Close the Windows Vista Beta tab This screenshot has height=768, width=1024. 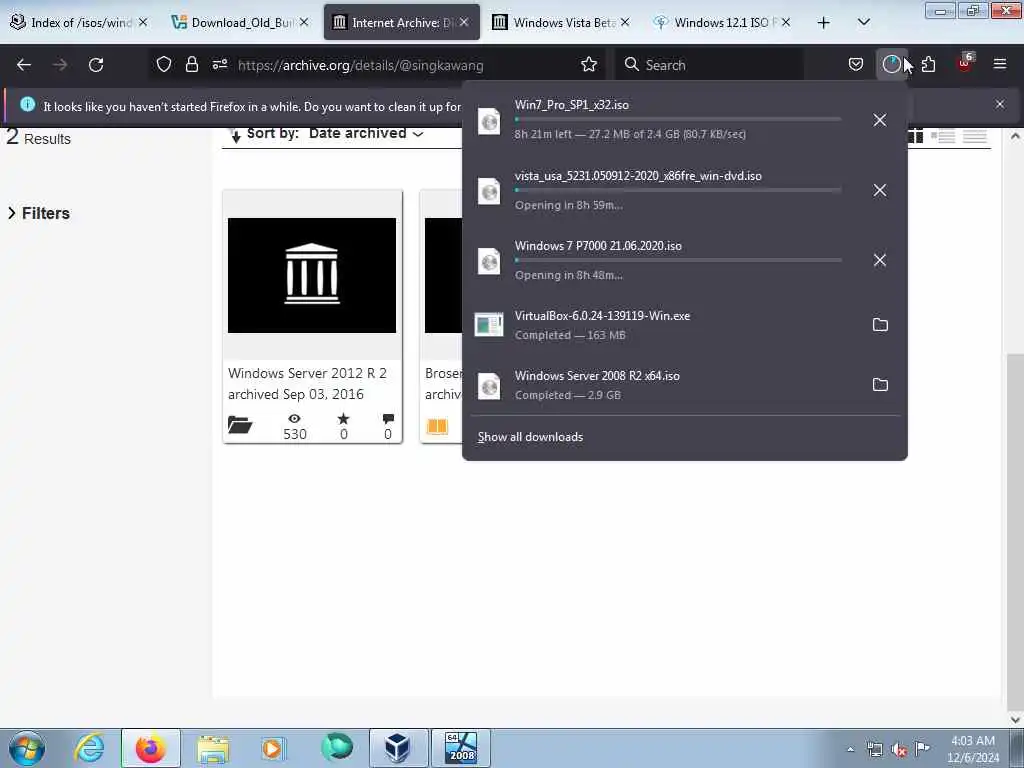625,22
